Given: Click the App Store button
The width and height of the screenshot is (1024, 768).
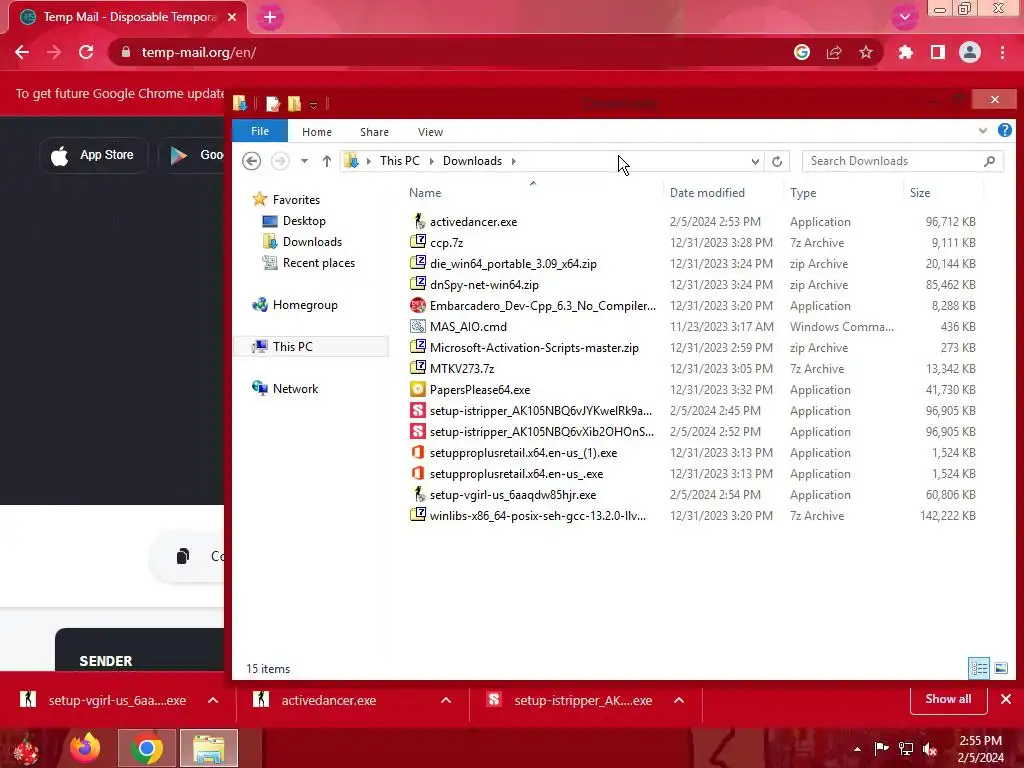Looking at the screenshot, I should (x=93, y=155).
